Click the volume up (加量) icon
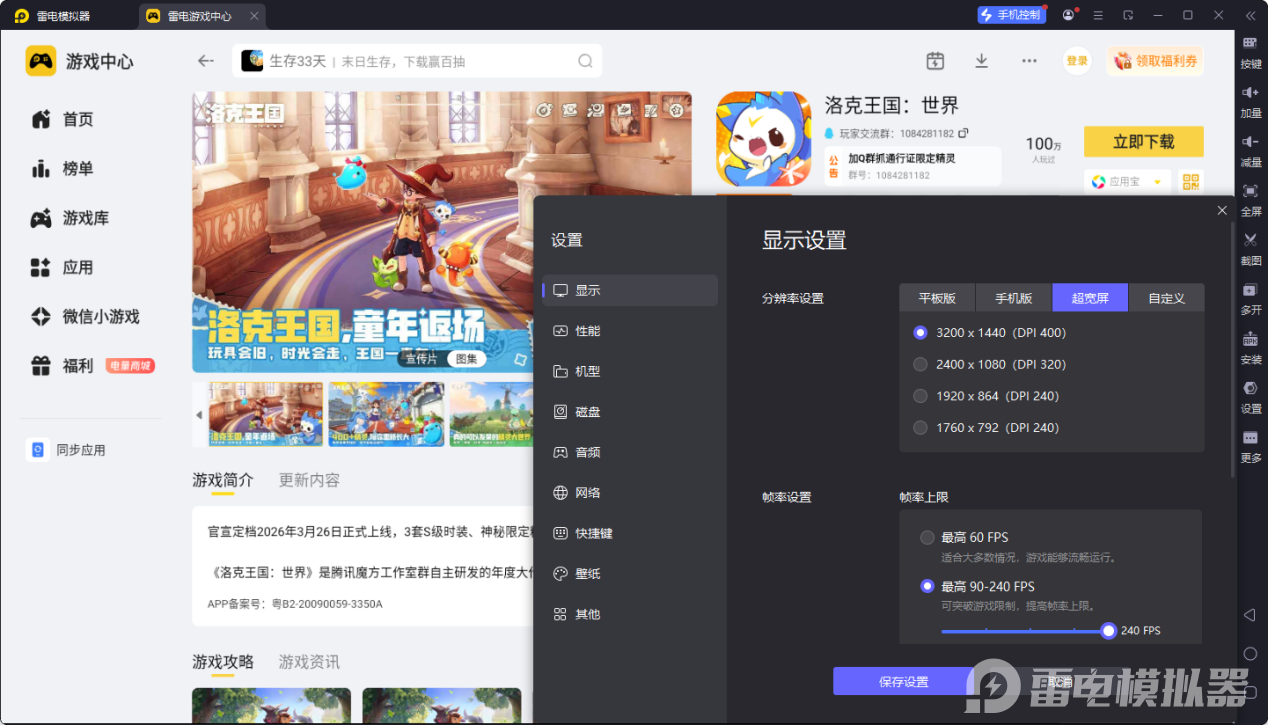1268x725 pixels. pyautogui.click(x=1250, y=93)
